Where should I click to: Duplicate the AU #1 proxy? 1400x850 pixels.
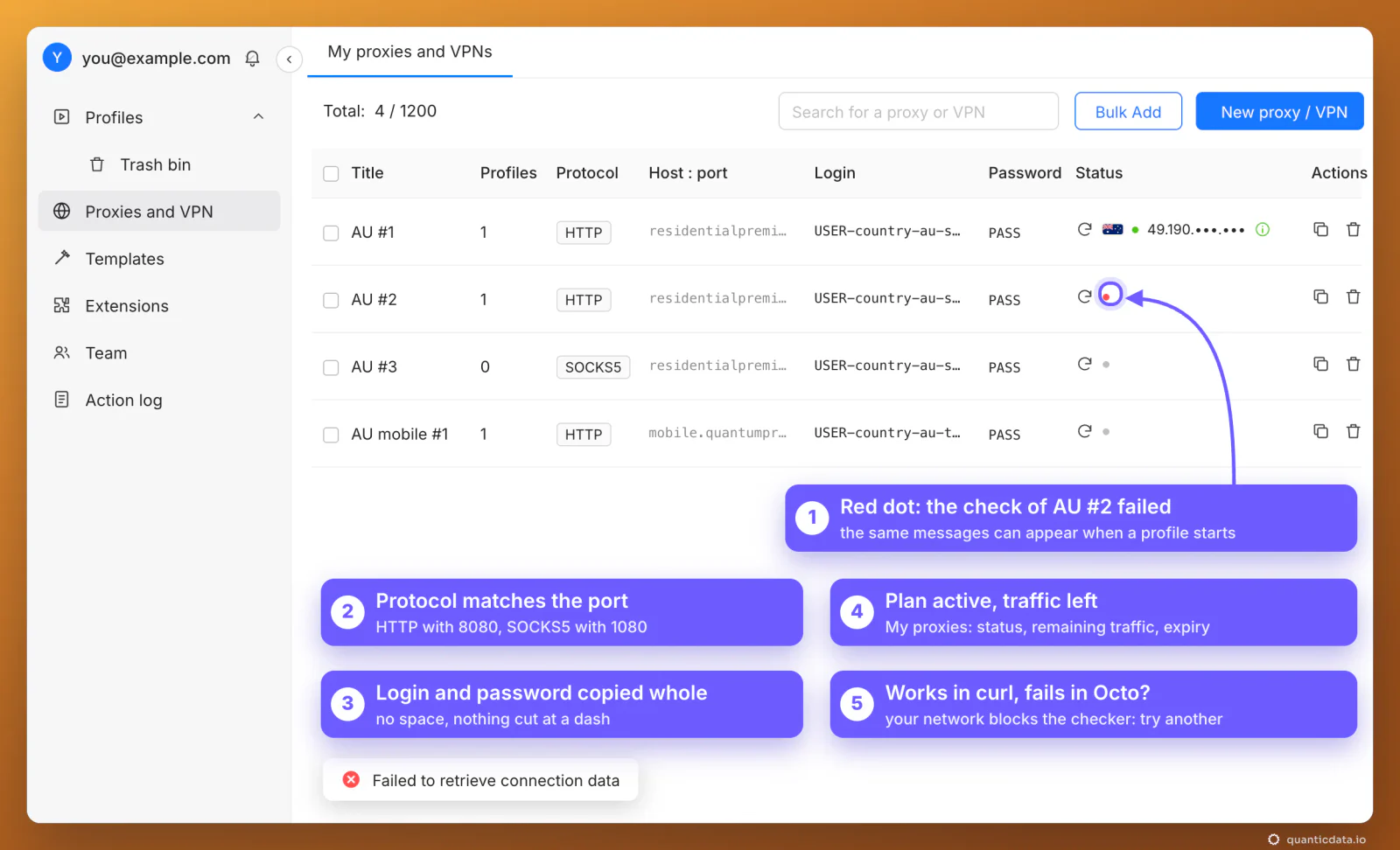[1320, 229]
